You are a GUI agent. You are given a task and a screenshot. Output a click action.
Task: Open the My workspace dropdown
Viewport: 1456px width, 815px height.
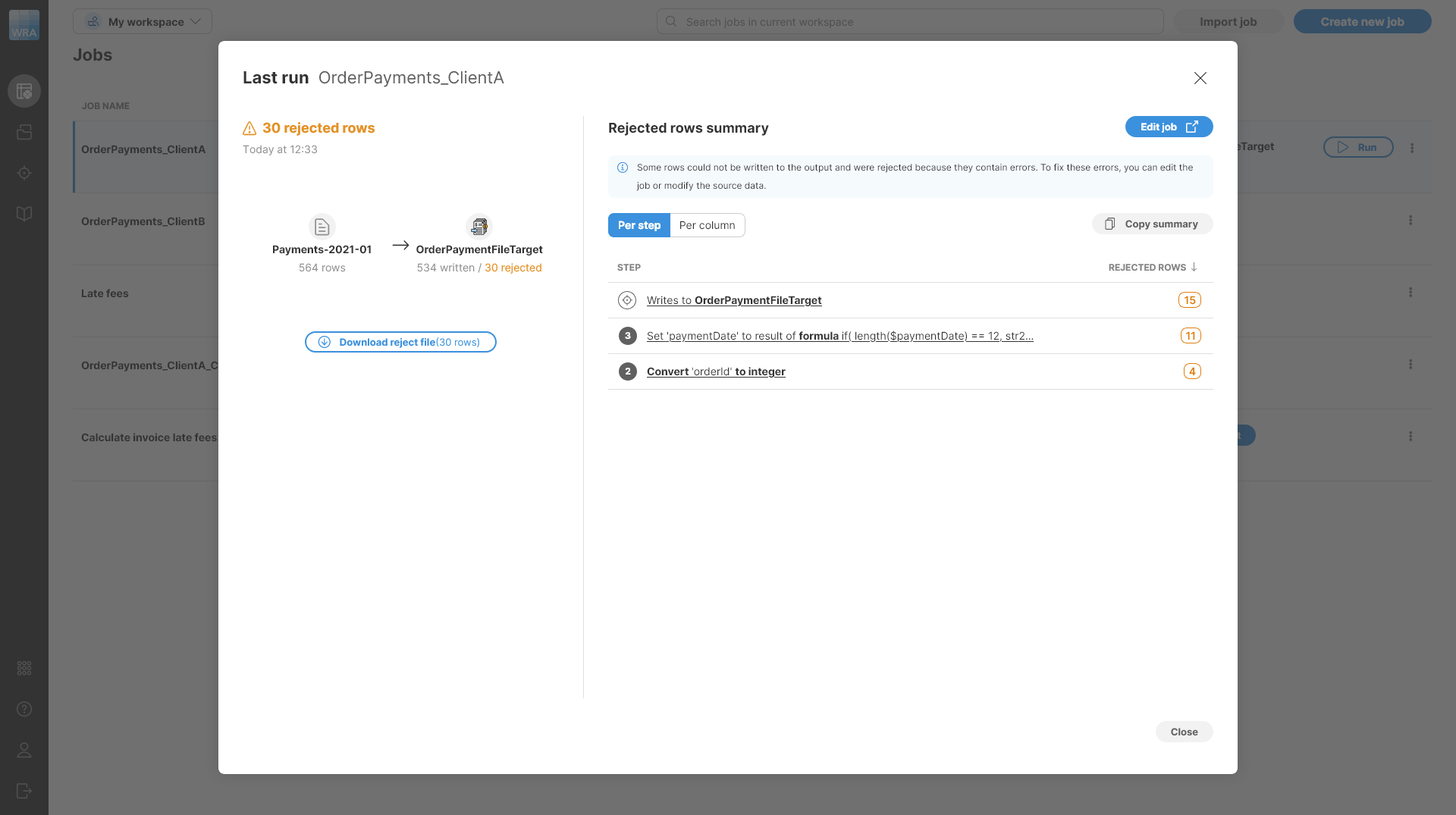point(143,21)
